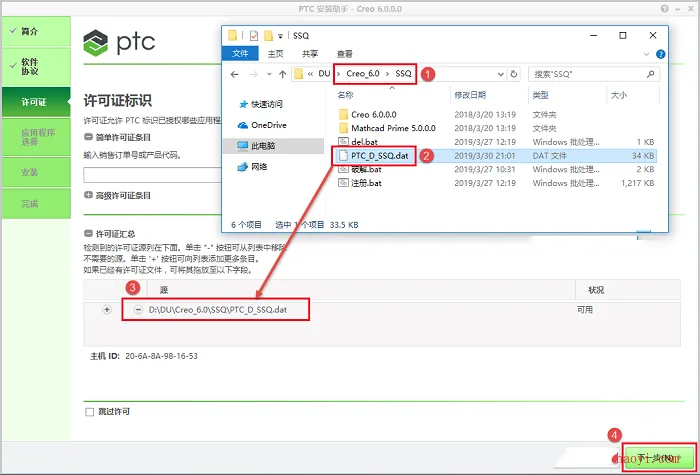
Task: Click the properties checkmark icon in Explorer title bar
Action: click(254, 35)
